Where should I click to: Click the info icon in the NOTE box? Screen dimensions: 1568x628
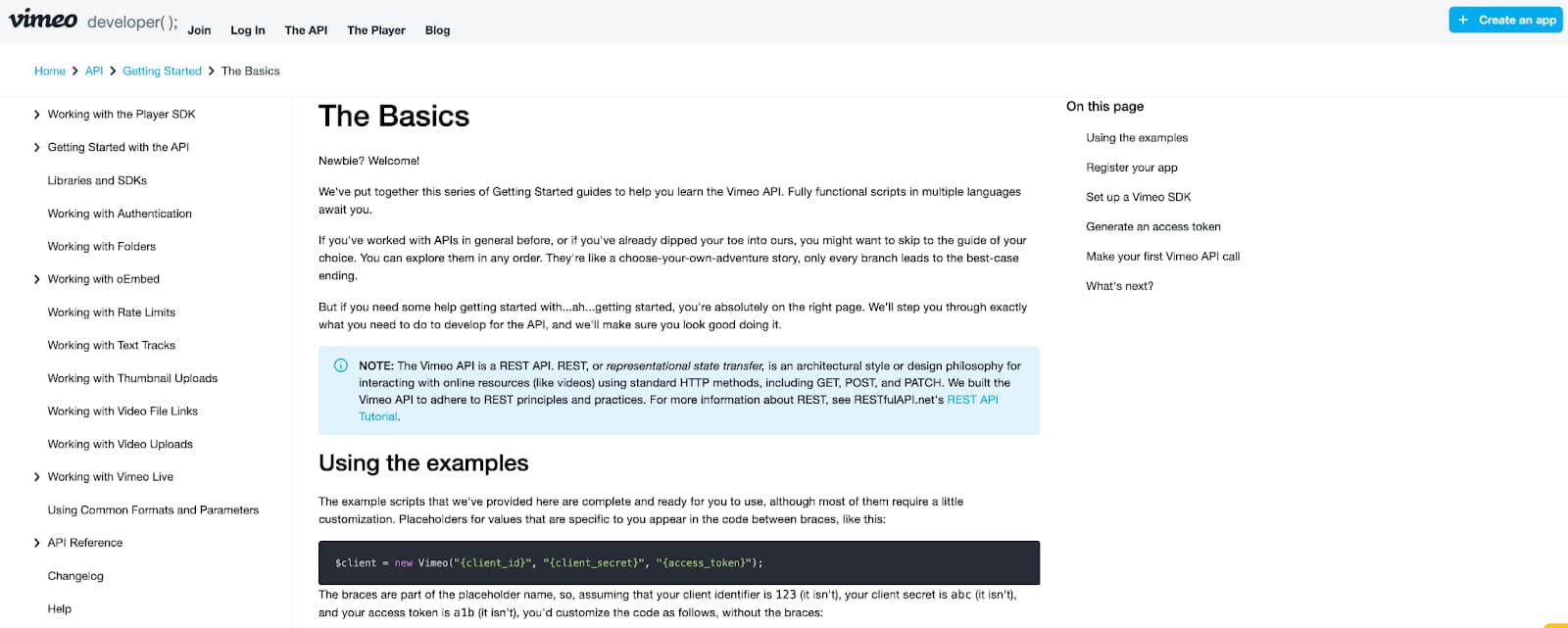(x=341, y=365)
